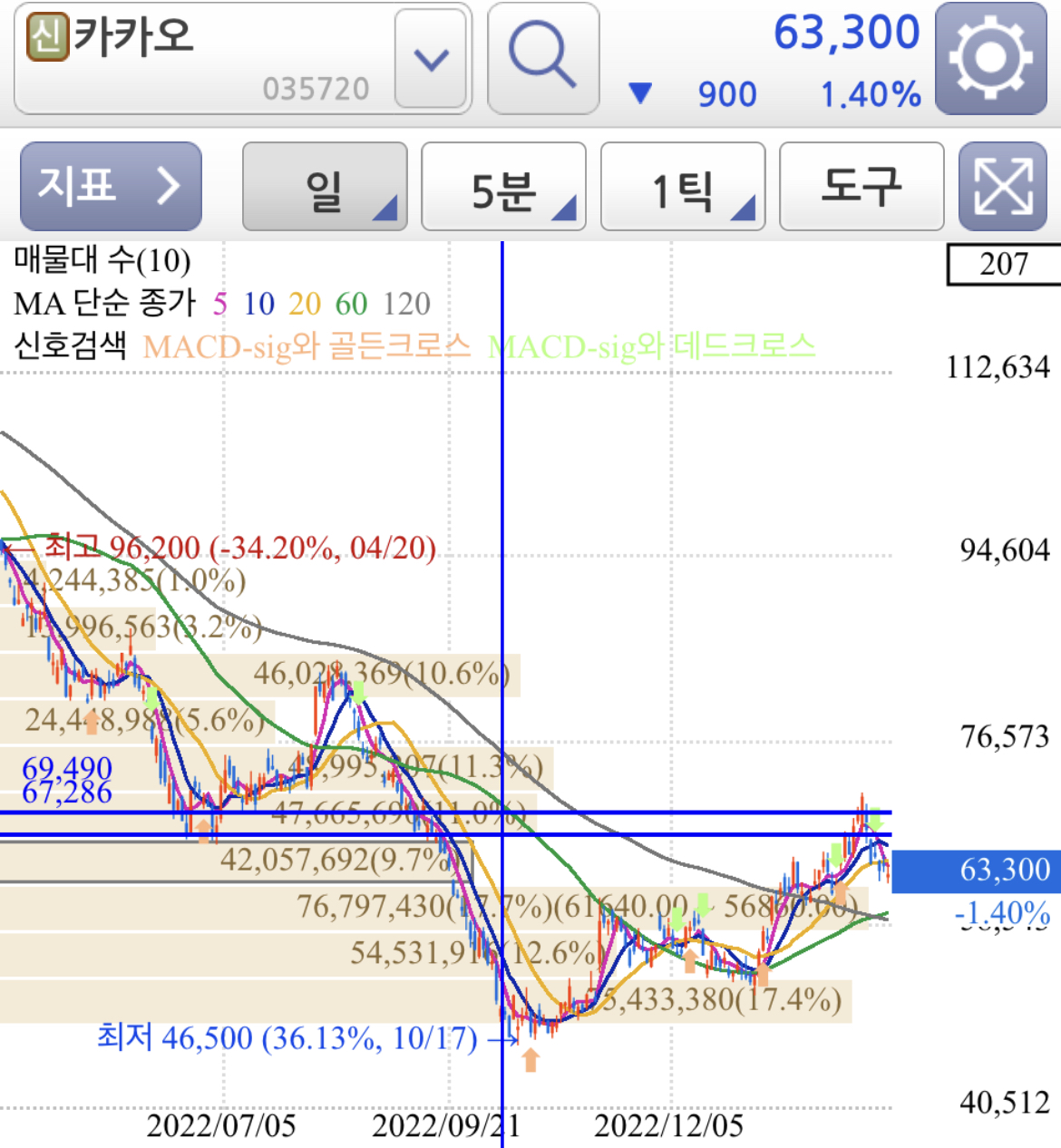Click the MA 60 legend value
This screenshot has height=1148, width=1061.
pos(352,304)
